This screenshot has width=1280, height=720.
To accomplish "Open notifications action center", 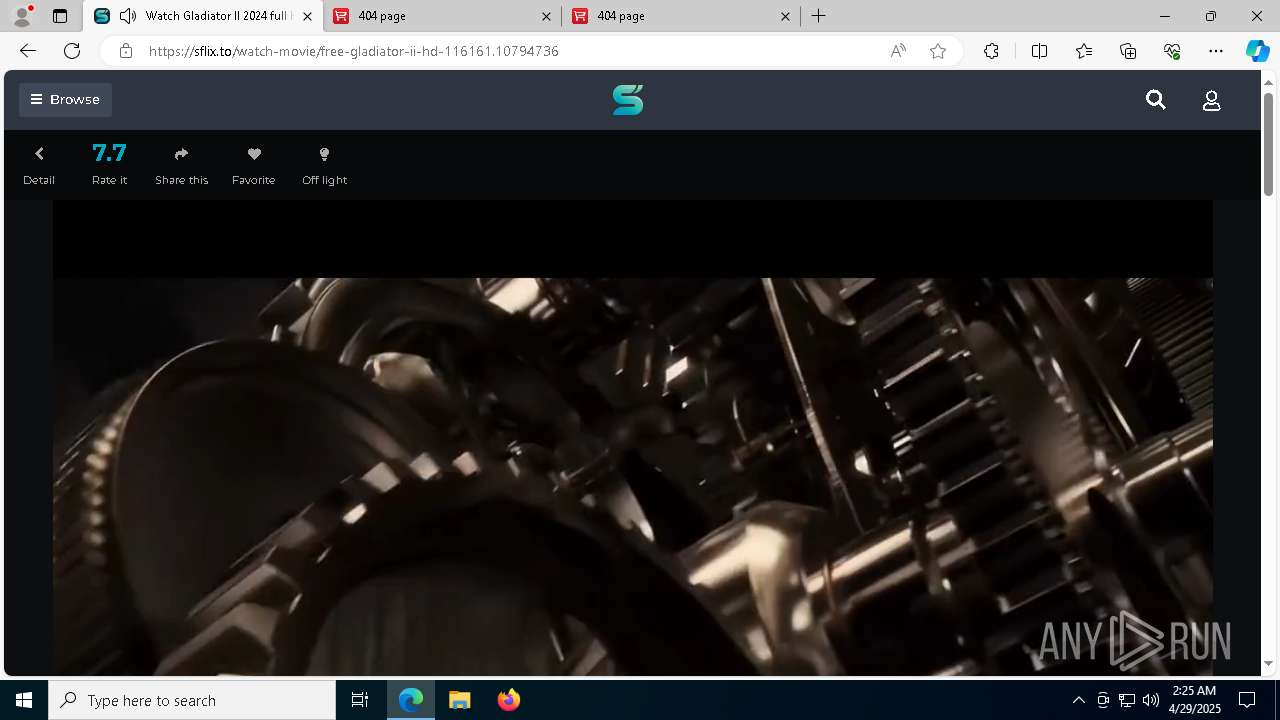I will pos(1247,700).
